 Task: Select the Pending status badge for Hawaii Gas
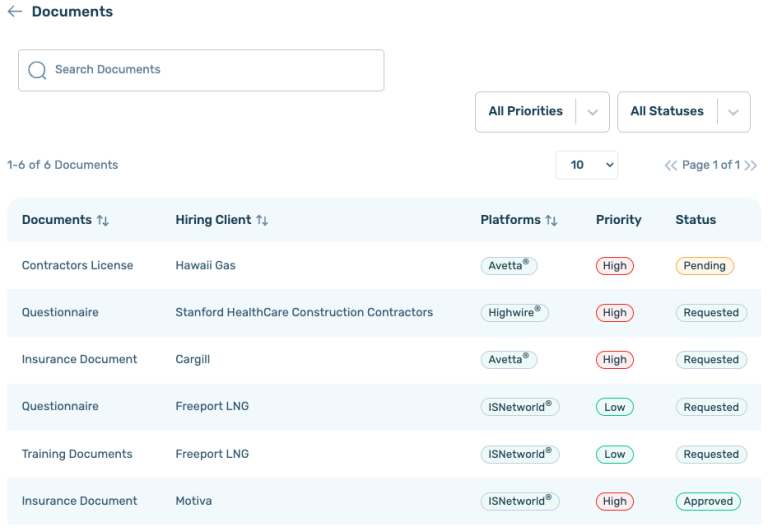[x=704, y=266]
